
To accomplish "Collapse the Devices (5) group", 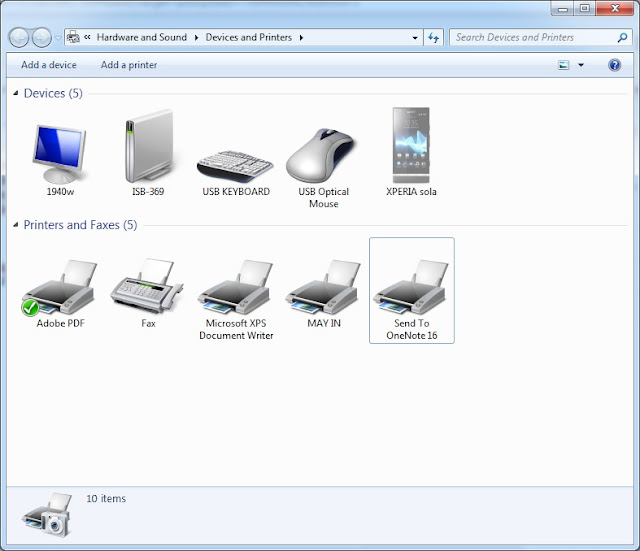I will click(x=16, y=93).
